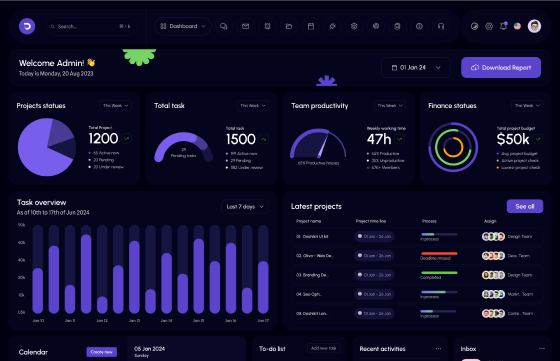Select 02. Olive - Web De.. project row
560x361 pixels.
[x=417, y=256]
